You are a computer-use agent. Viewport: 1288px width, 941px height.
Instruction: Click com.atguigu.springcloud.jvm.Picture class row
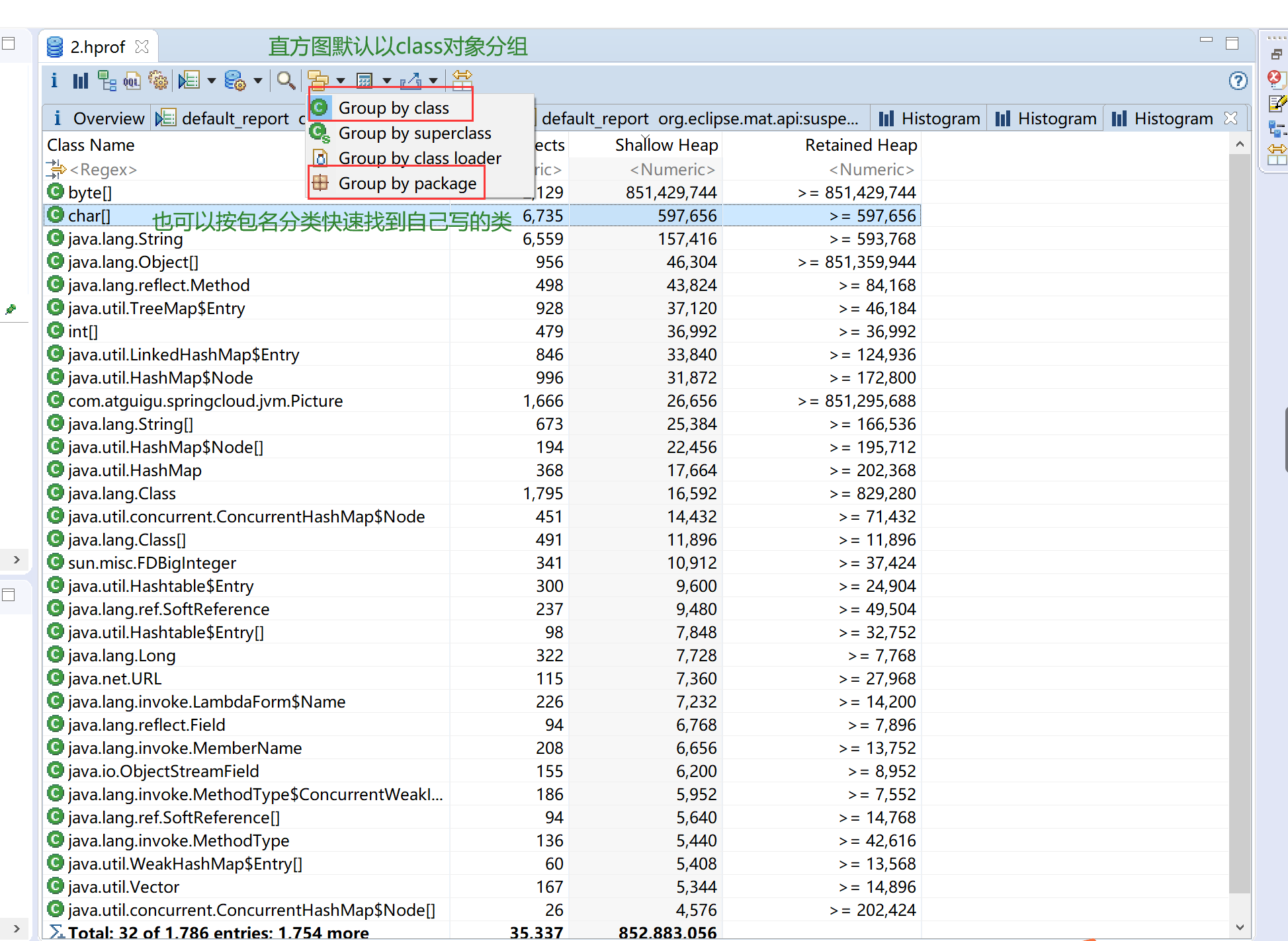205,400
